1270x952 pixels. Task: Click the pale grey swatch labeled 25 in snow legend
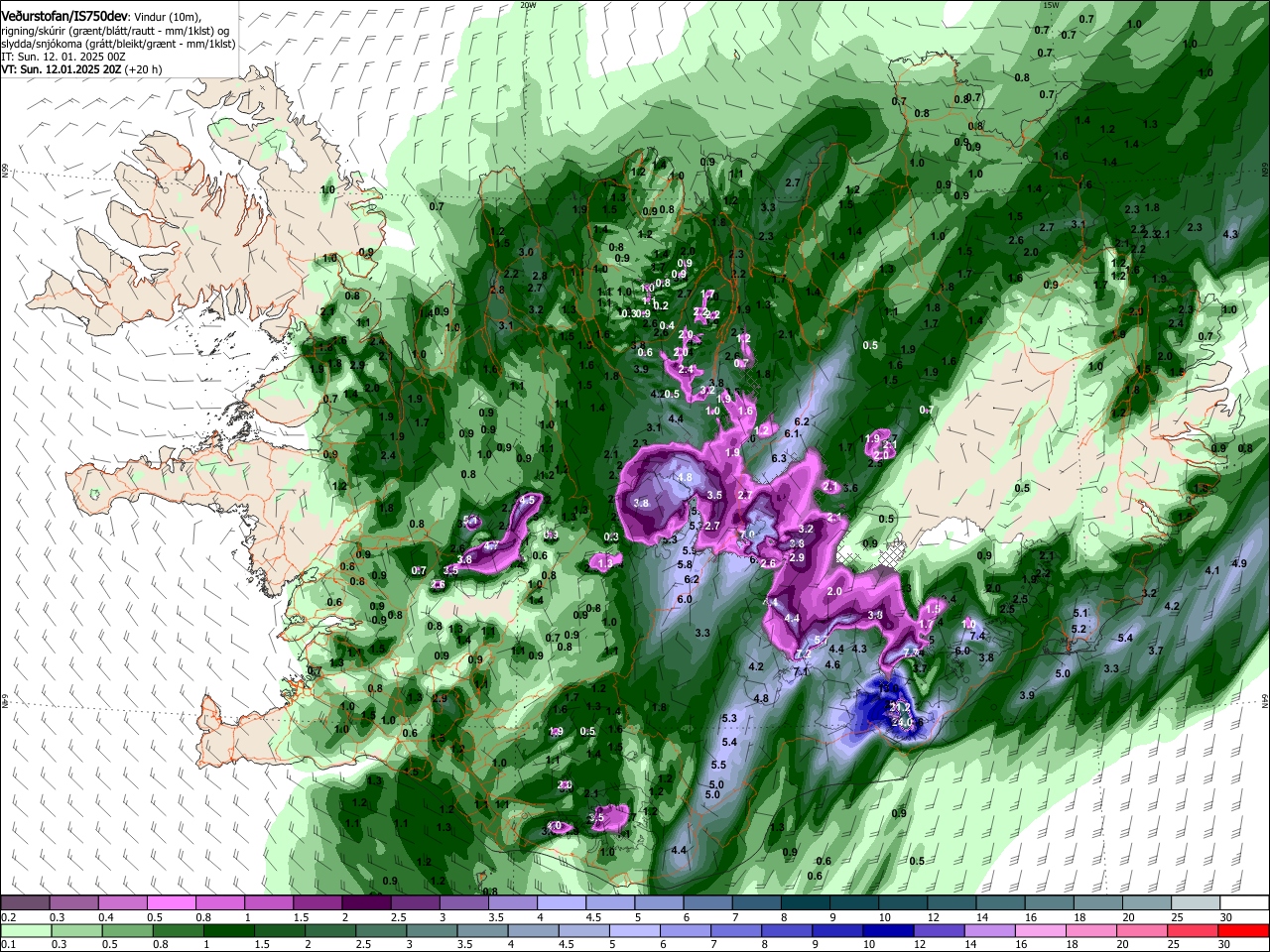(x=1196, y=902)
